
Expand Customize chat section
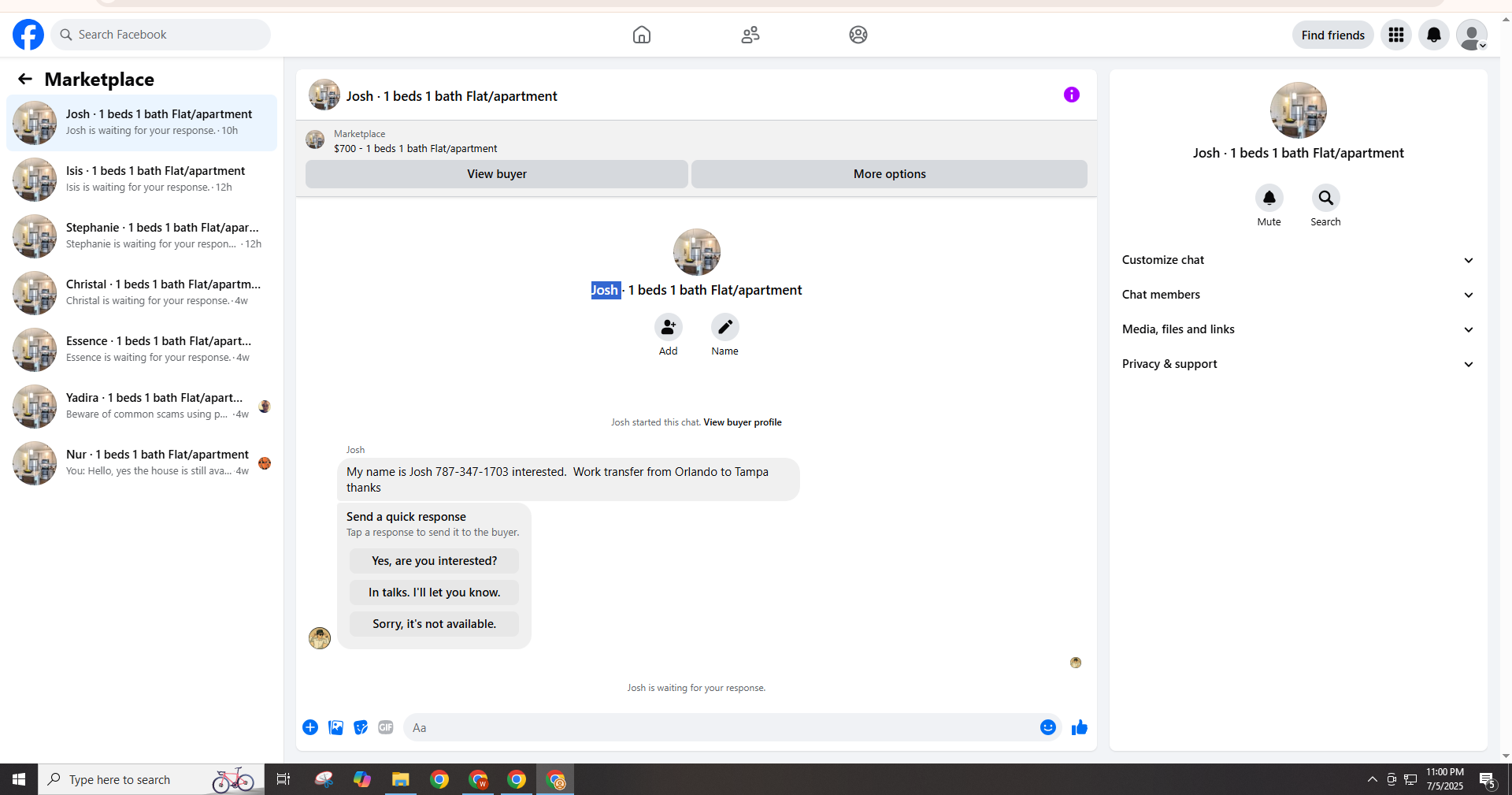1299,260
